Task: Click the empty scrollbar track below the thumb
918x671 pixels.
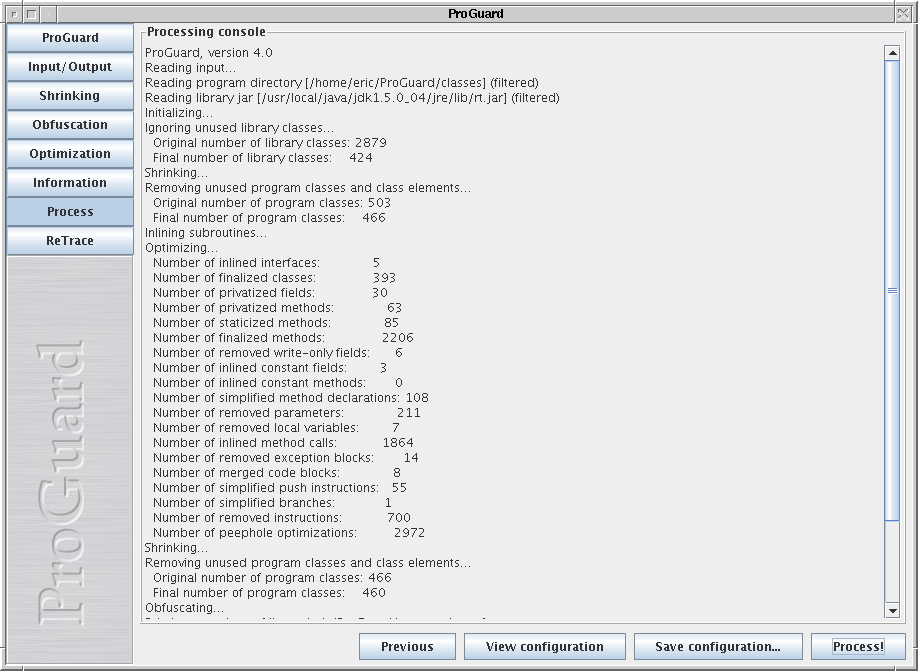Action: point(892,560)
